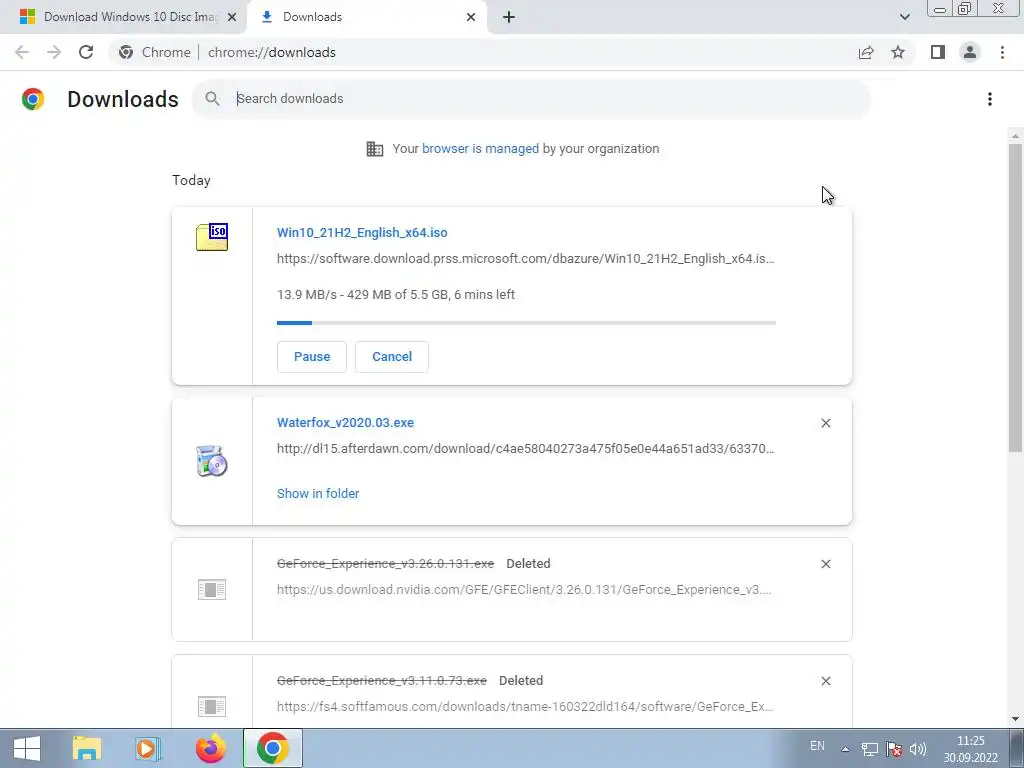Click the nvidia.com source URL
The width and height of the screenshot is (1024, 768).
524,590
